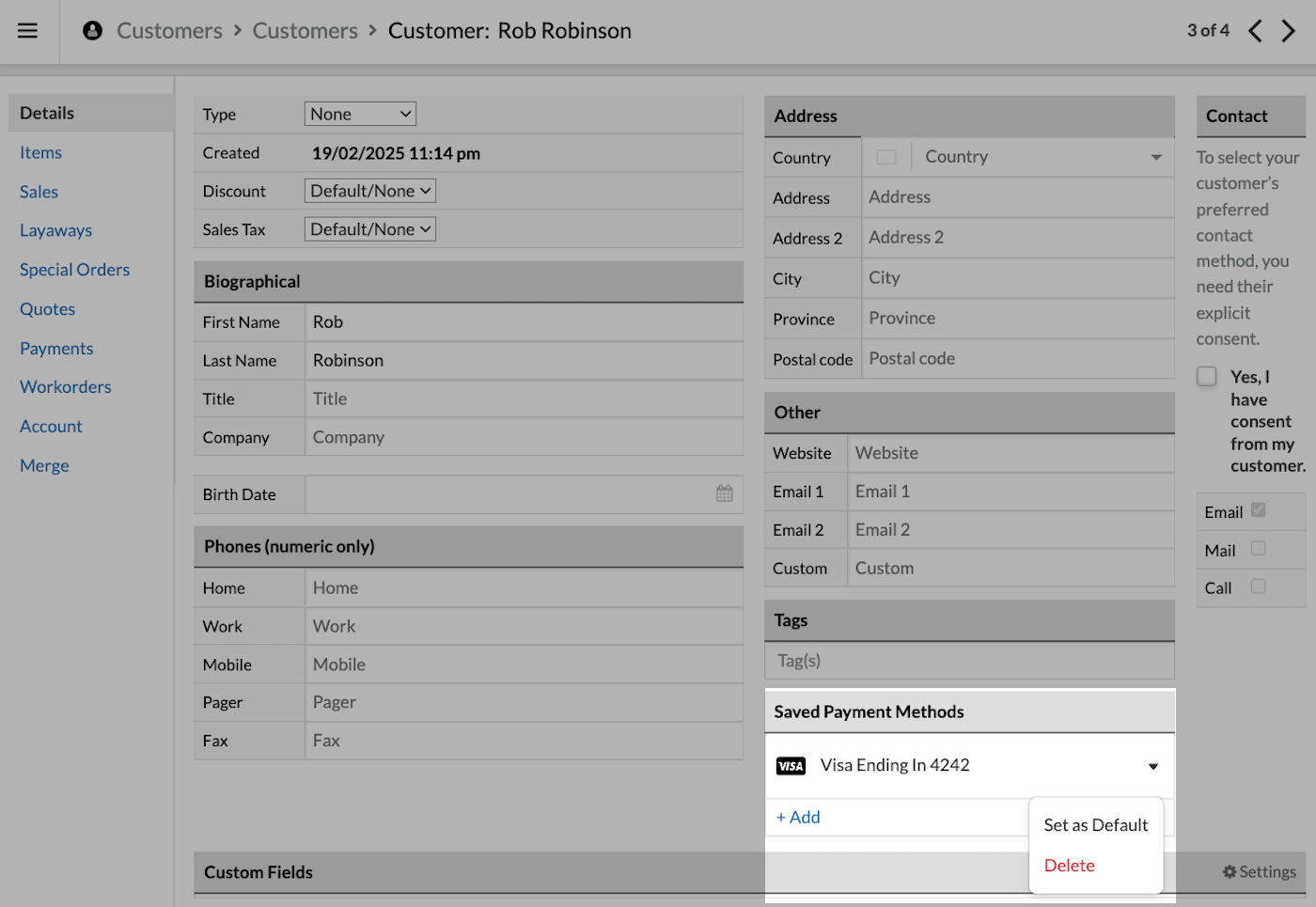
Task: Open the Birth Date calendar picker
Action: coord(724,493)
